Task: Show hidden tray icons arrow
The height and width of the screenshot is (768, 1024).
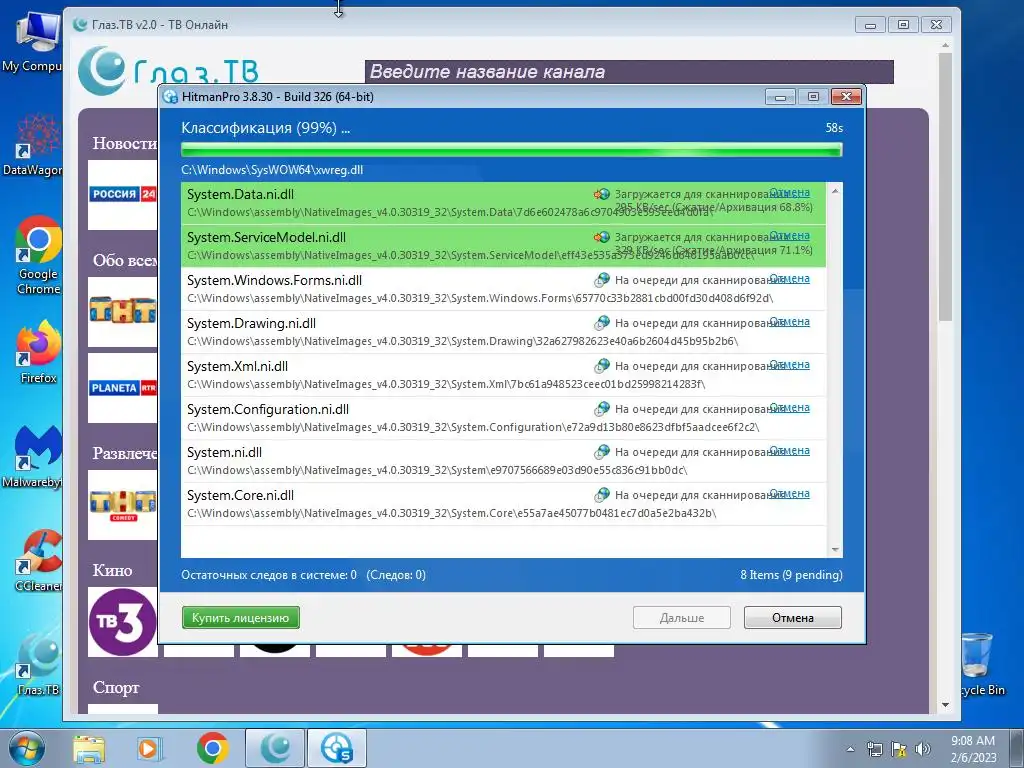Action: pos(850,749)
